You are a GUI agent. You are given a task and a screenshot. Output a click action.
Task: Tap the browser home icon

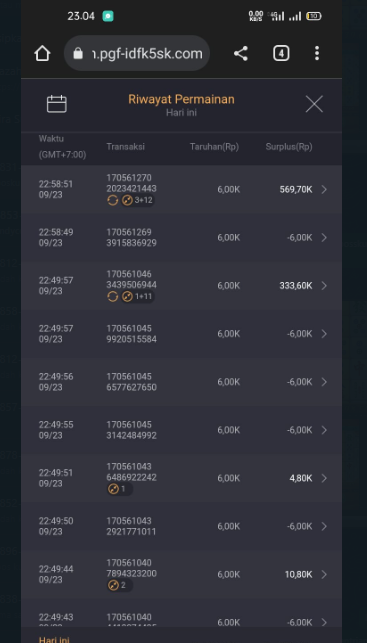(x=42, y=53)
